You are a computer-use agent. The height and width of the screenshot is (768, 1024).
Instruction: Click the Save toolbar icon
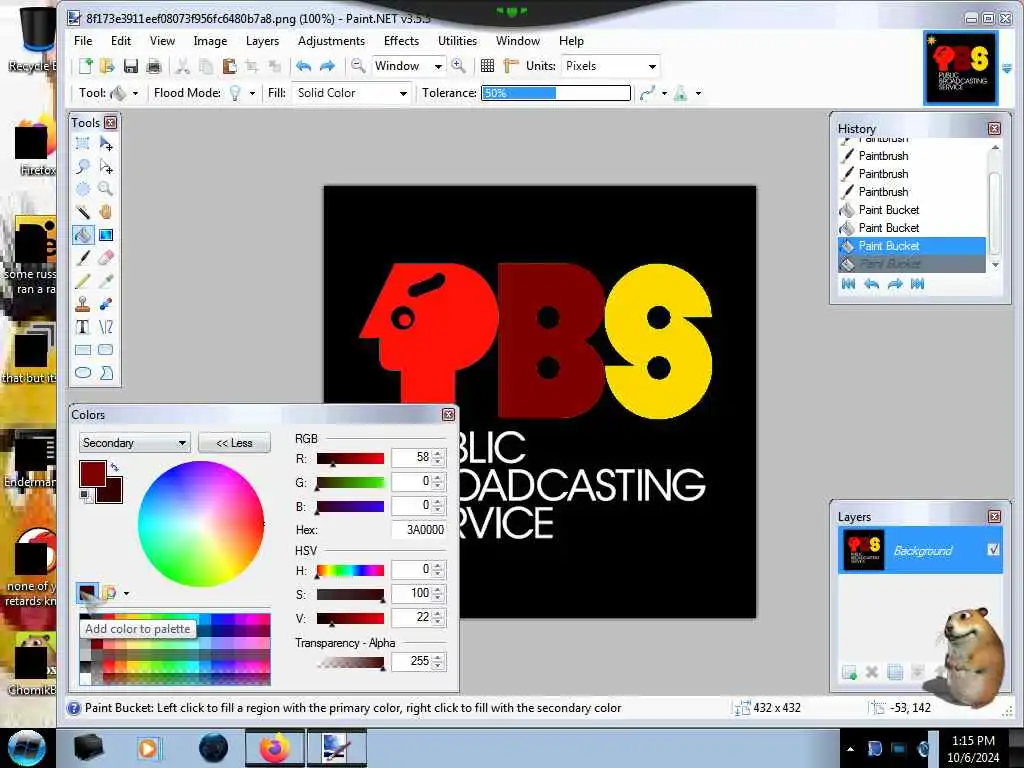point(131,66)
